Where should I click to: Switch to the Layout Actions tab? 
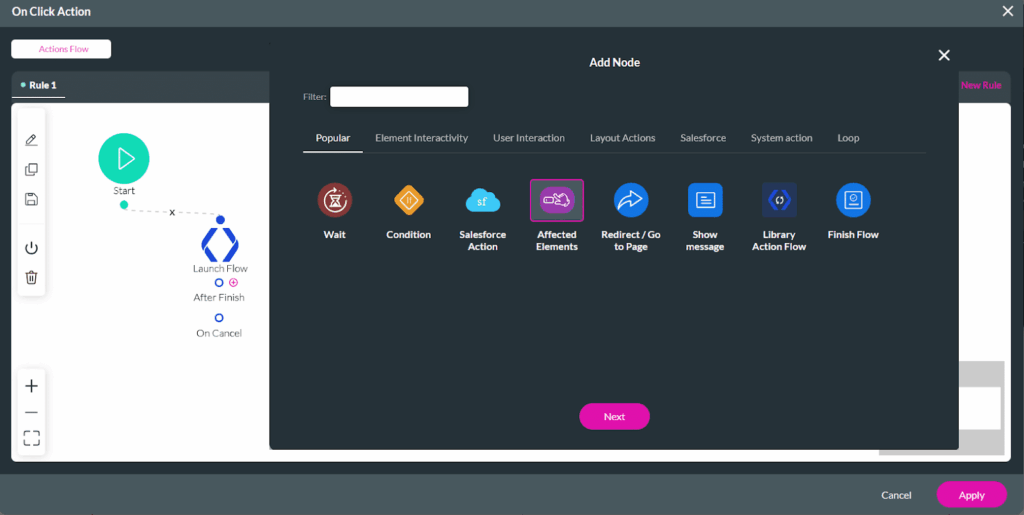point(622,138)
